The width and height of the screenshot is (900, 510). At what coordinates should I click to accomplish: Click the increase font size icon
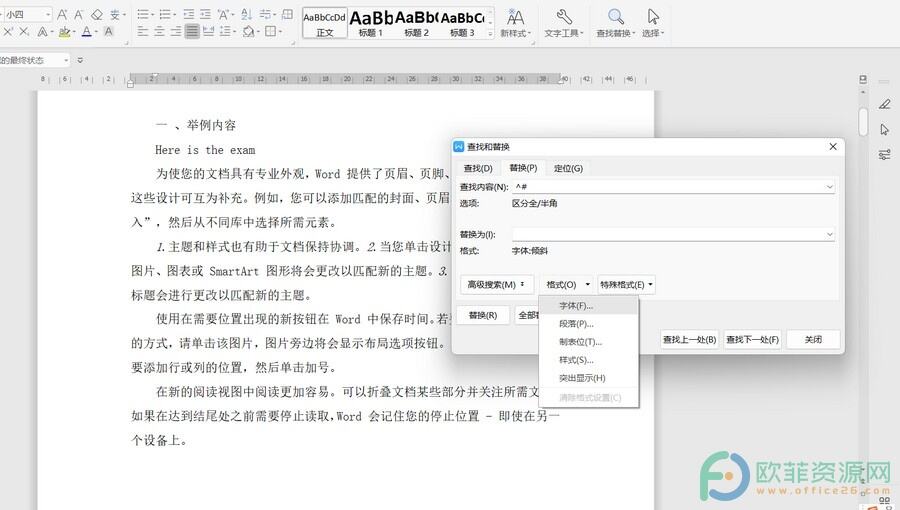click(x=62, y=14)
